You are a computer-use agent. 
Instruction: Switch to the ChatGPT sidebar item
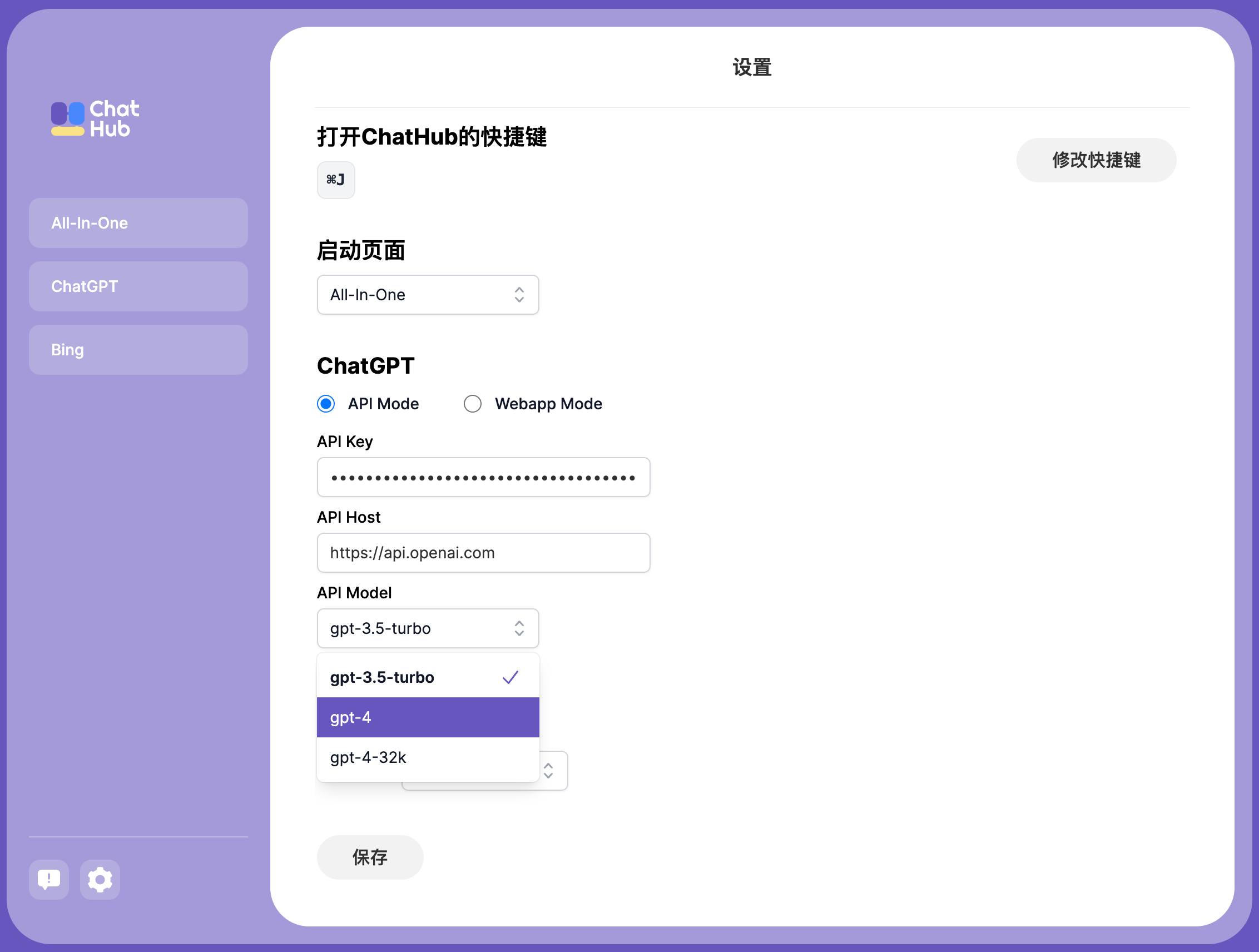pos(138,286)
